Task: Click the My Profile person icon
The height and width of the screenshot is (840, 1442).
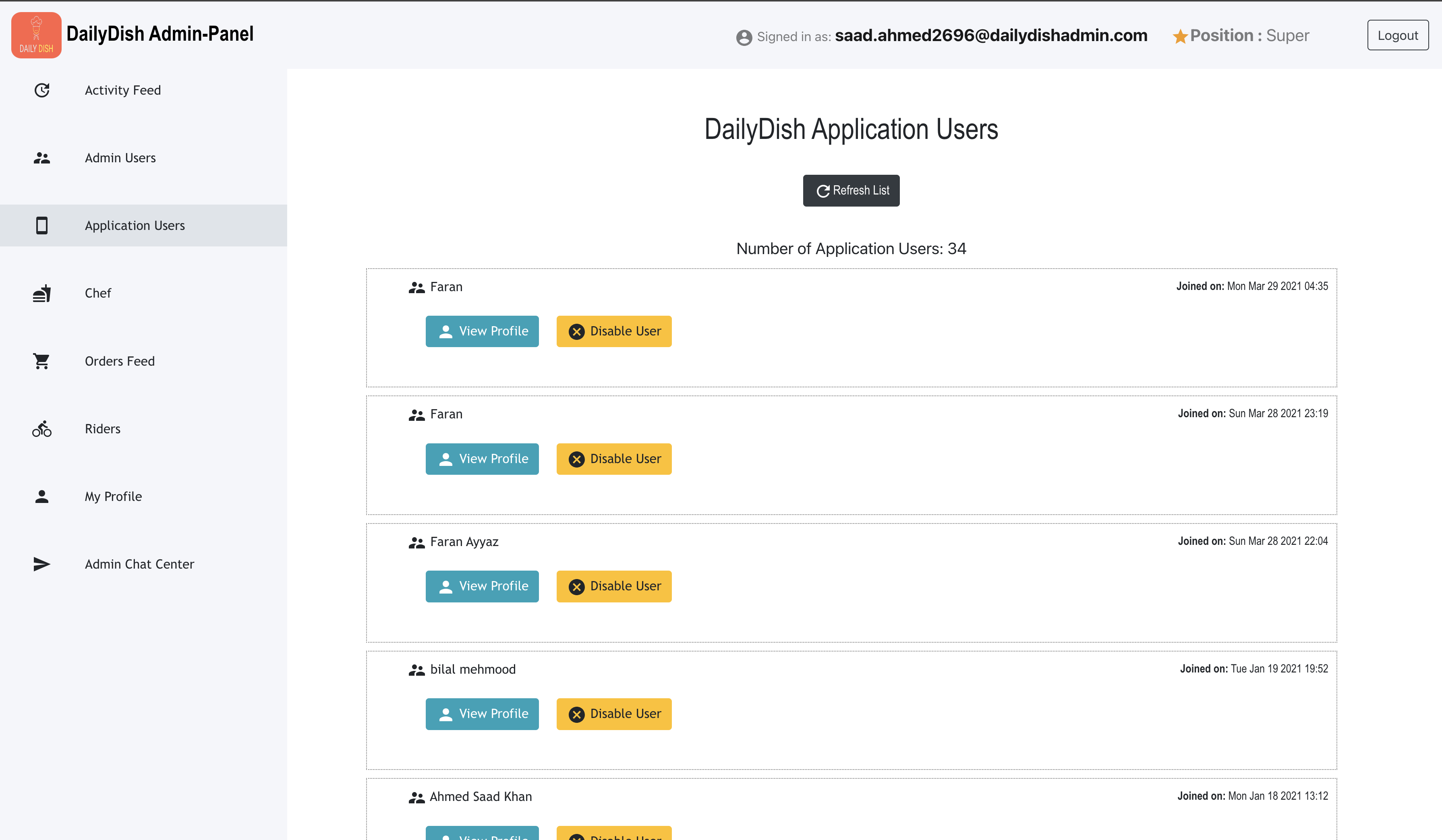Action: pos(42,497)
